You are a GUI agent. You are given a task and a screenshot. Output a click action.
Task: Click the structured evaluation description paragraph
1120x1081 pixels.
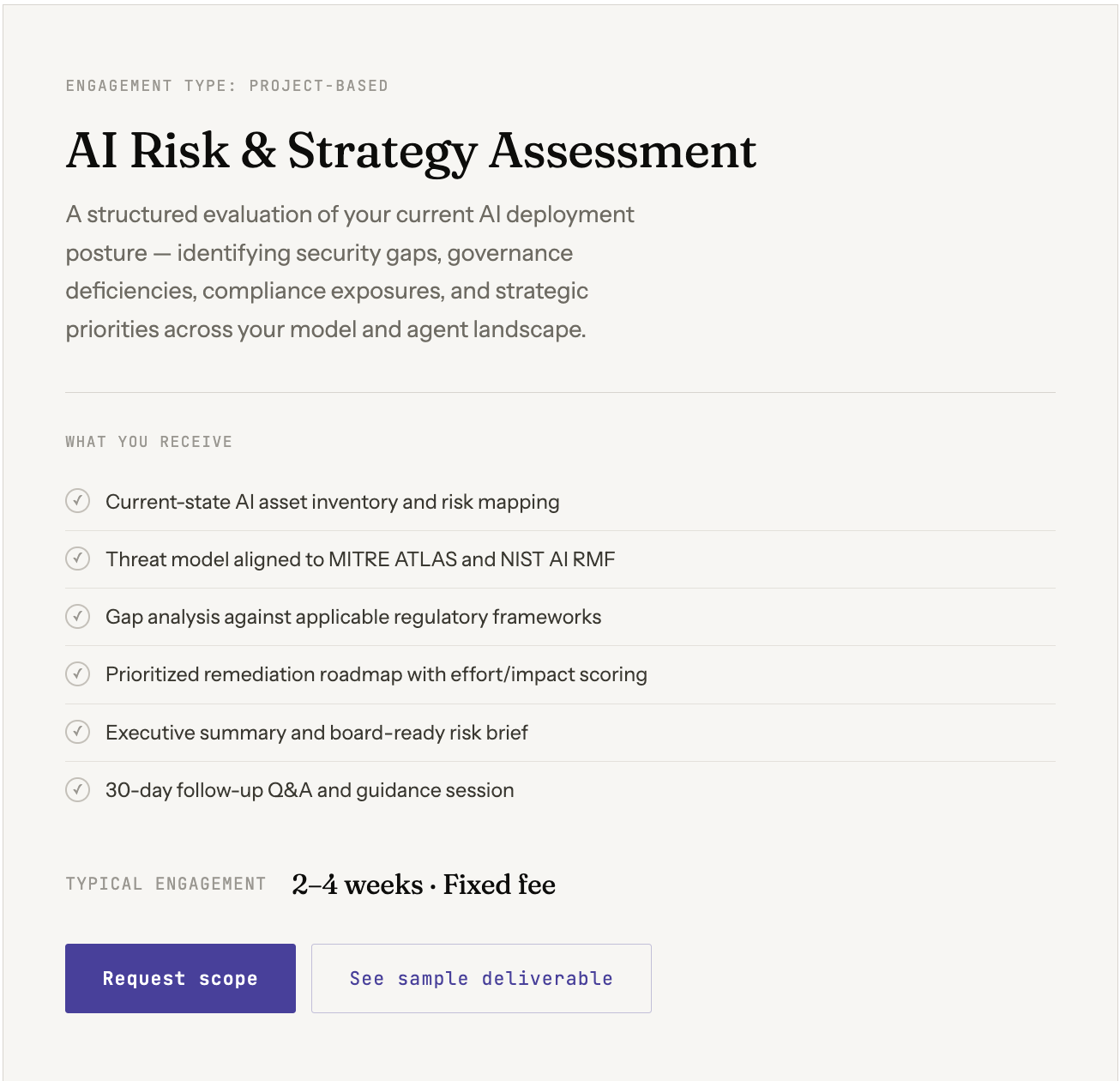(350, 271)
